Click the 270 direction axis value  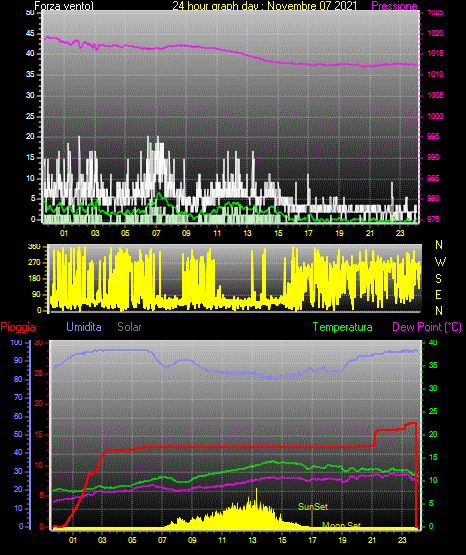(x=34, y=262)
